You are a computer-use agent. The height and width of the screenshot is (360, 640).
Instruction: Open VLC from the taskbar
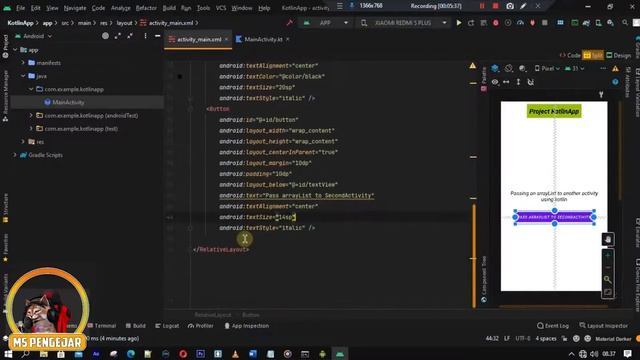[x=235, y=354]
